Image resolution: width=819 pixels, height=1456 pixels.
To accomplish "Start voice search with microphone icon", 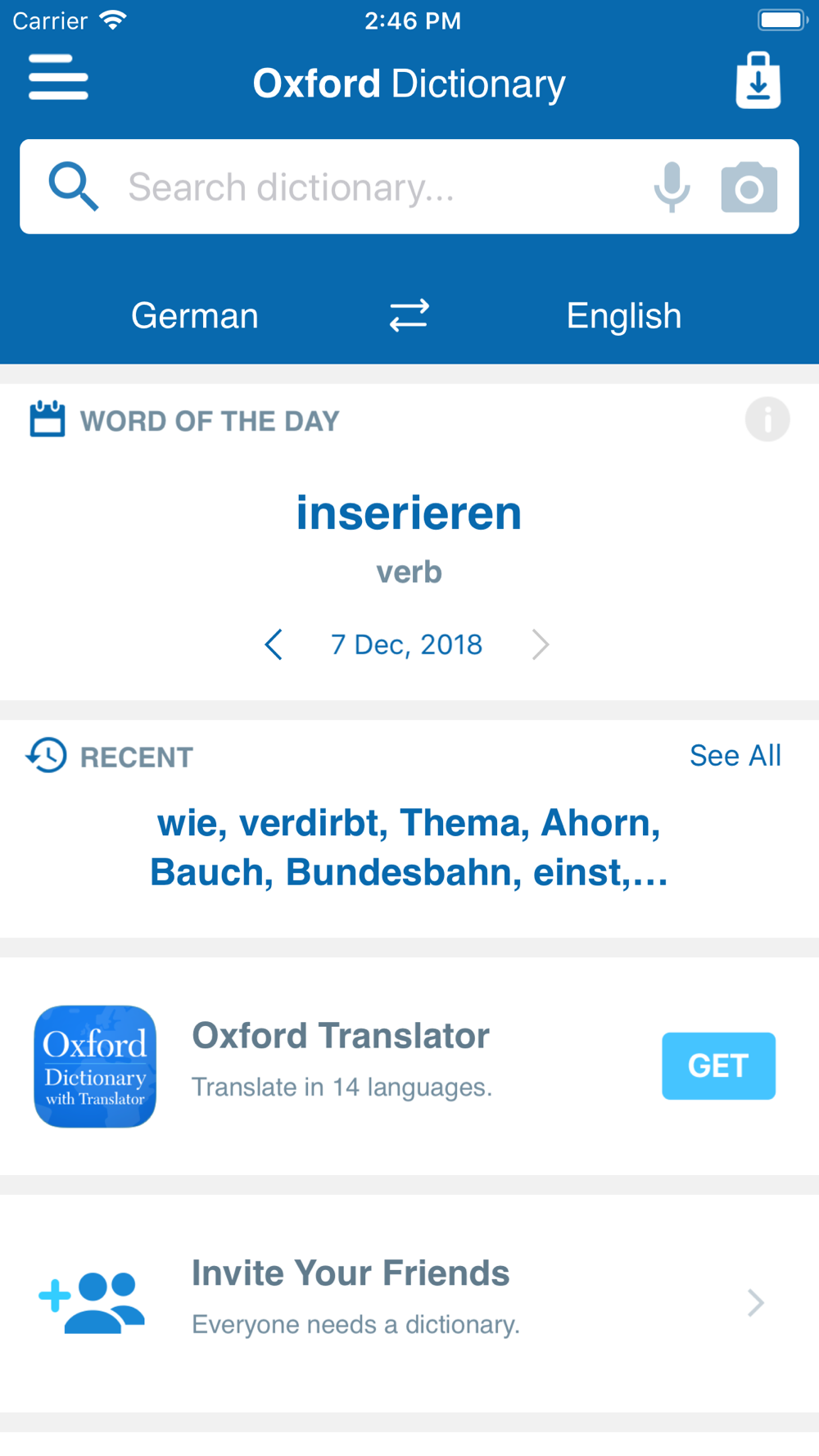I will [x=672, y=187].
